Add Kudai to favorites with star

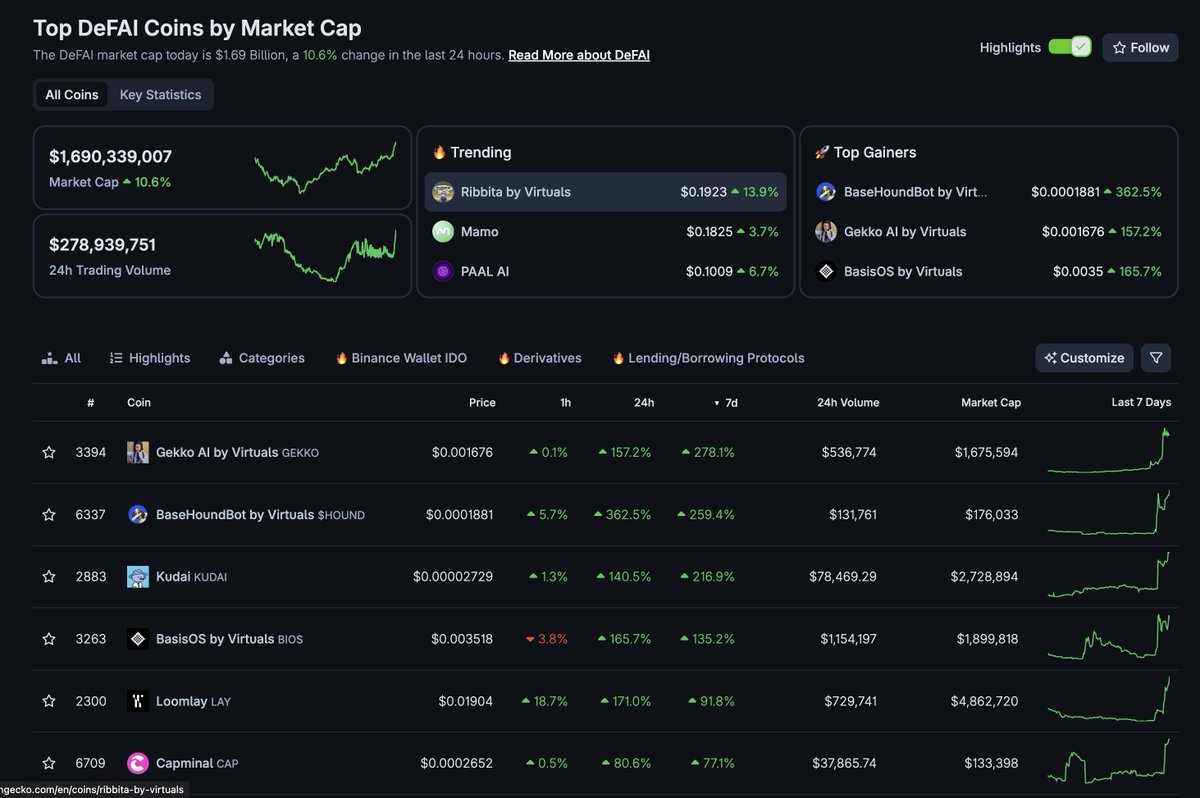(x=48, y=577)
